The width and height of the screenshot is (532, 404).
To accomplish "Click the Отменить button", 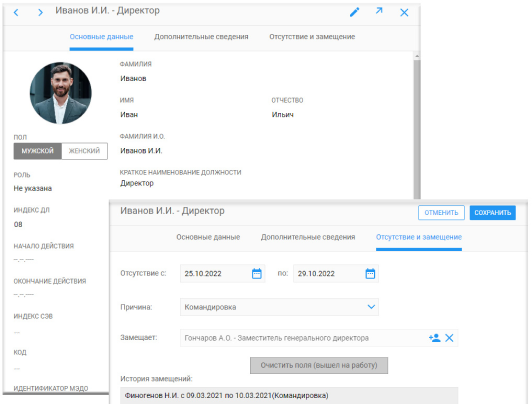I will [x=441, y=213].
